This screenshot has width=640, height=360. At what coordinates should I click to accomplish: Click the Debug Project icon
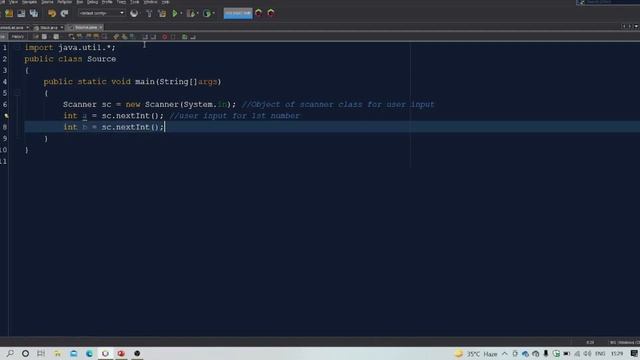191,13
